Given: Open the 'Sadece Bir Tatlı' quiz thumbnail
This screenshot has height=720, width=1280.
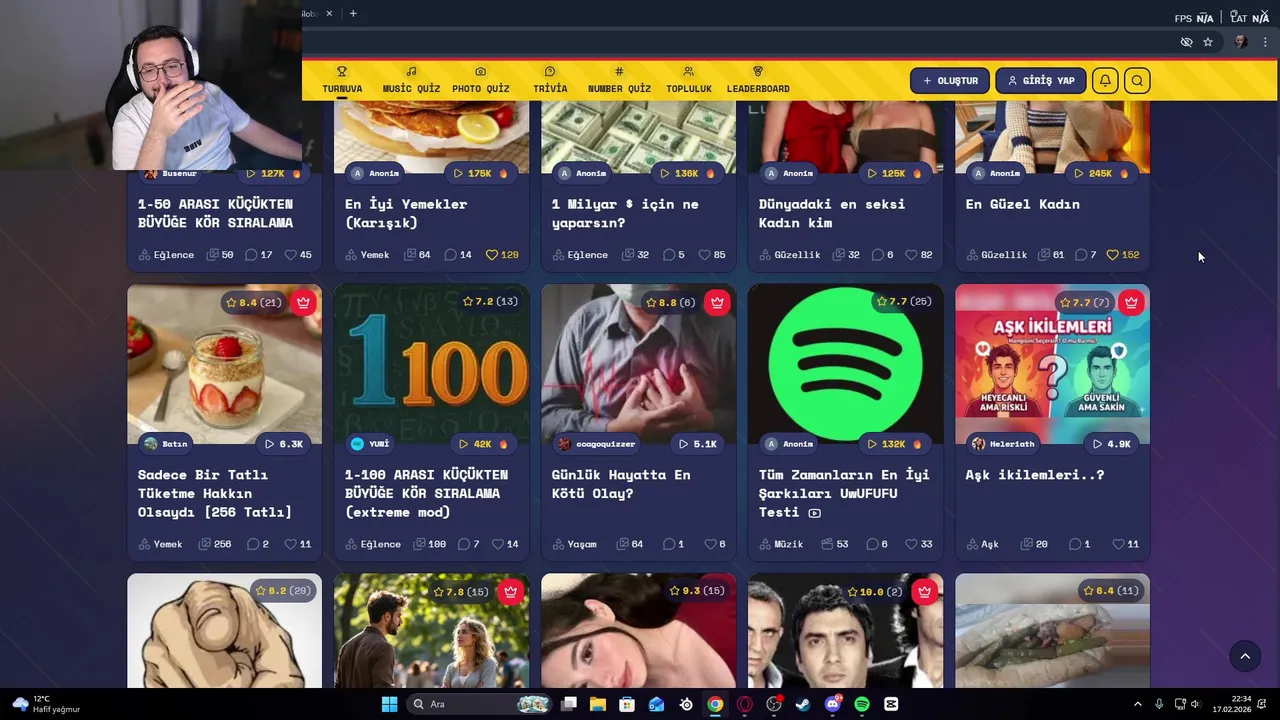Looking at the screenshot, I should click(x=224, y=364).
